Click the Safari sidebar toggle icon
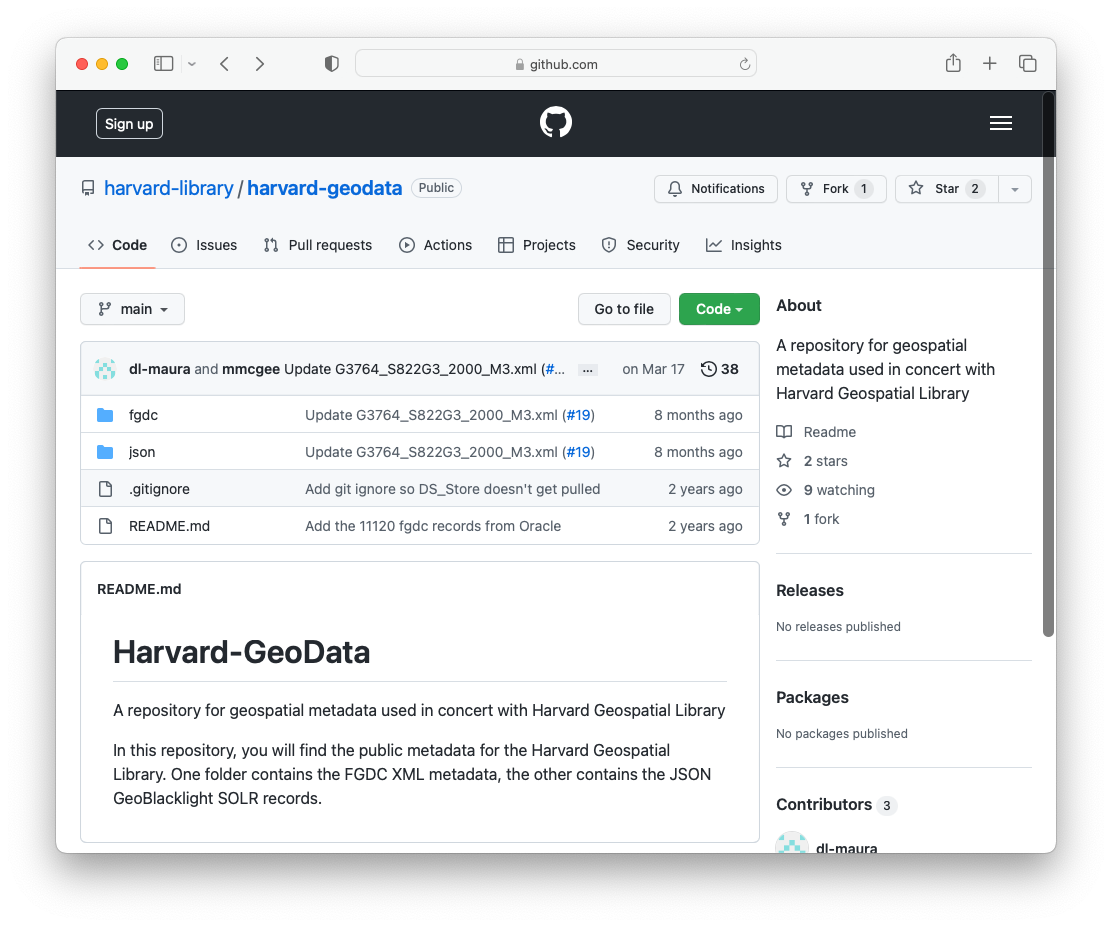 (163, 64)
